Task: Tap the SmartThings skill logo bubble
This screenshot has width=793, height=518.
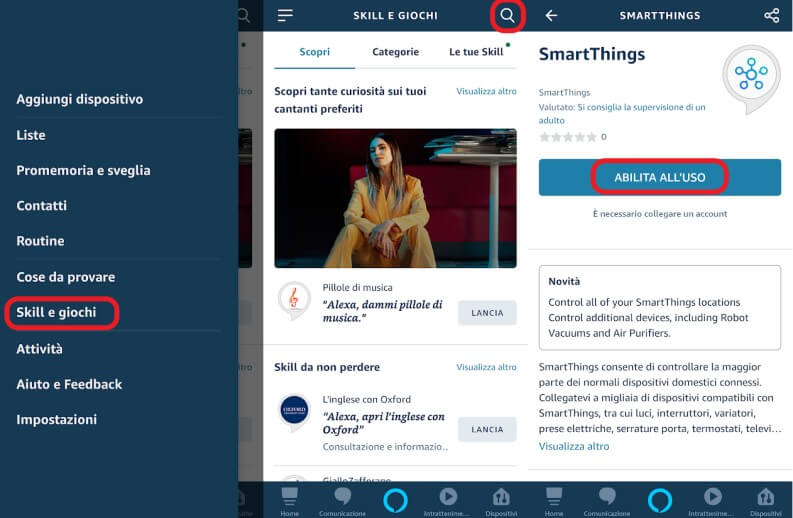Action: tap(751, 78)
